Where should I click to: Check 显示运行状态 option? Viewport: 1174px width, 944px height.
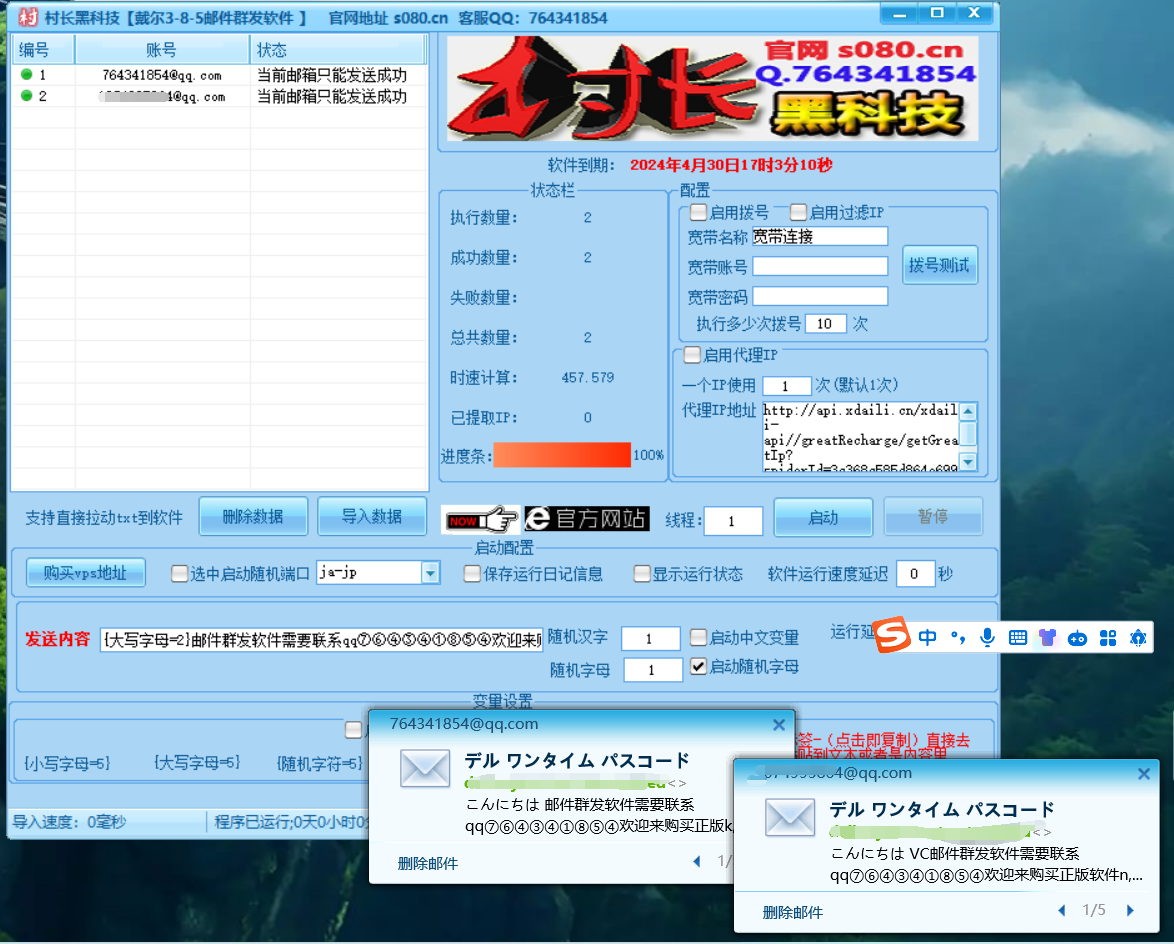[642, 573]
